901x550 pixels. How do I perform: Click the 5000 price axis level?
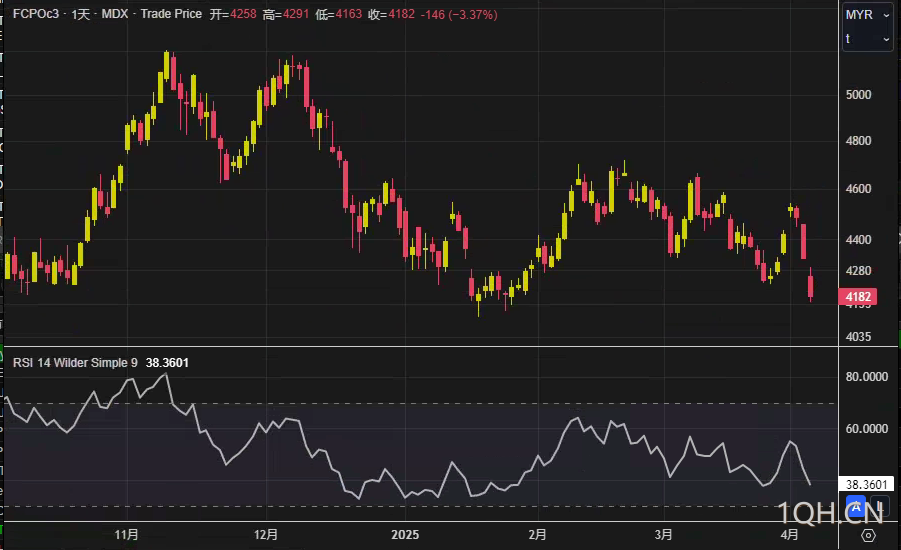(x=858, y=95)
